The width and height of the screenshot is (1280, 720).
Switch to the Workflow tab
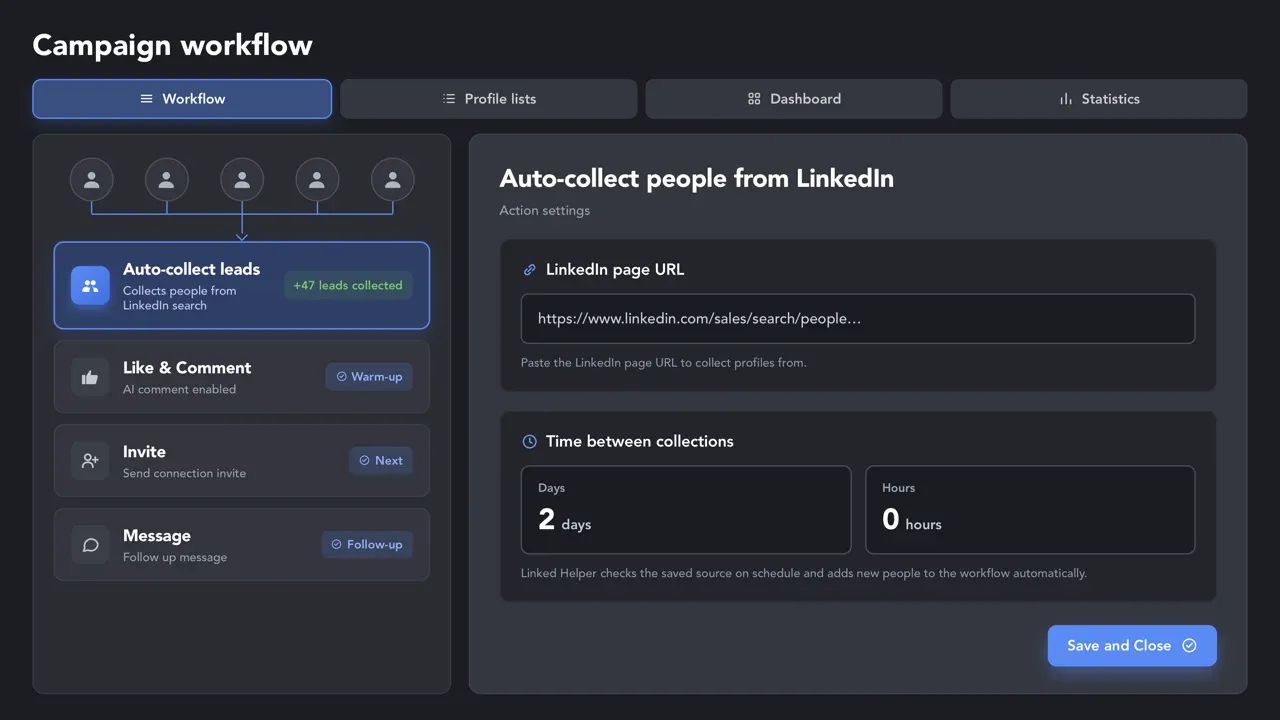point(182,99)
